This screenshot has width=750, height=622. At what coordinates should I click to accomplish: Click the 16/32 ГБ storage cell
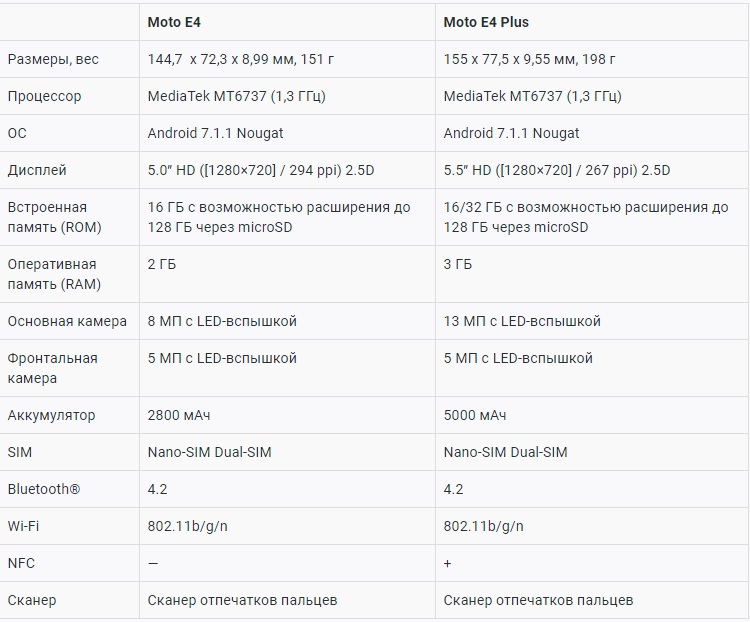[x=586, y=217]
